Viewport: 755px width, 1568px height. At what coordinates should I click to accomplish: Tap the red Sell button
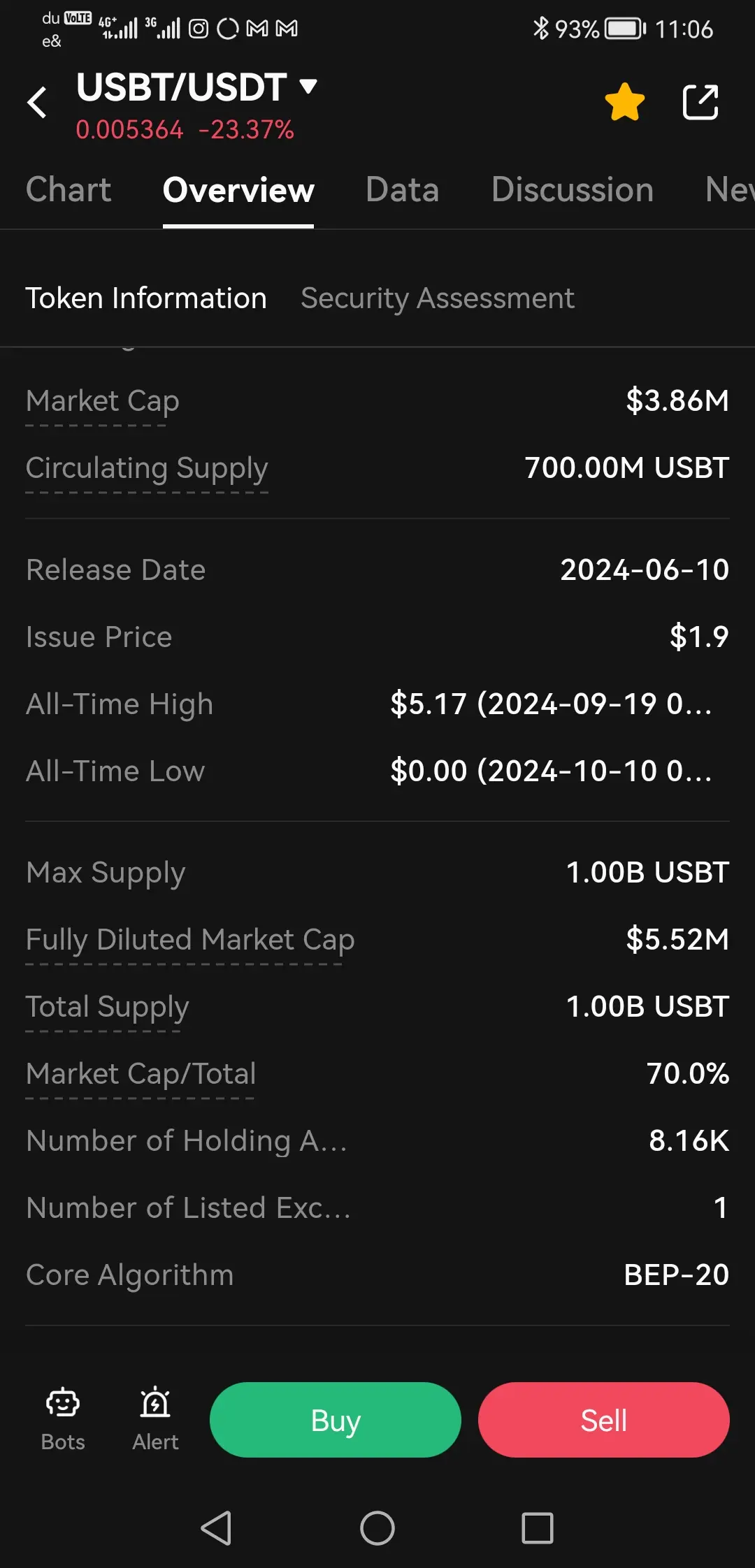coord(604,1420)
